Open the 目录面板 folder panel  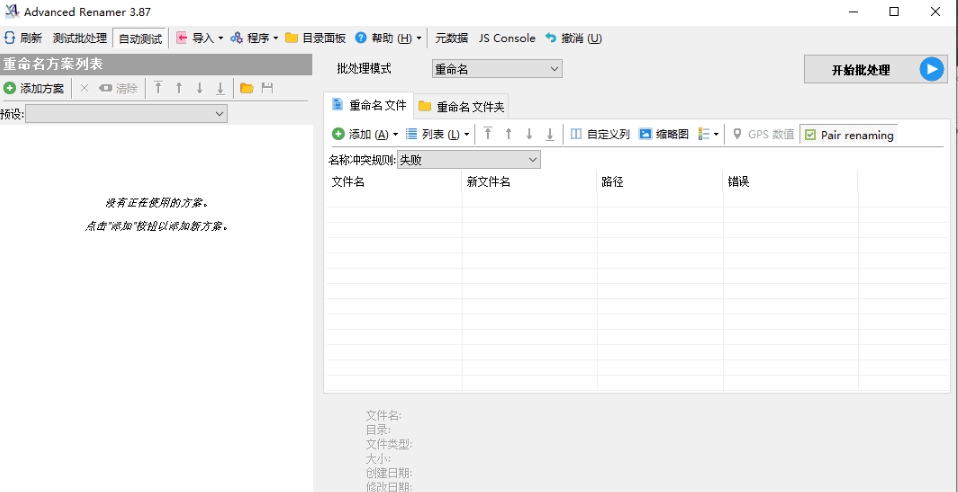point(315,38)
